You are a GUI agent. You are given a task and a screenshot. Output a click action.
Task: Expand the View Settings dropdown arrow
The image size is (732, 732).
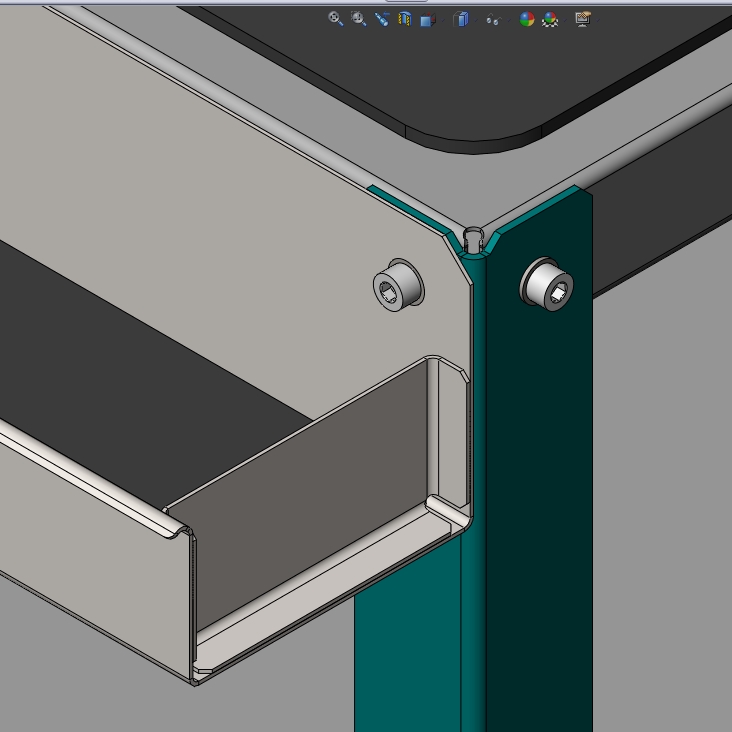click(598, 20)
